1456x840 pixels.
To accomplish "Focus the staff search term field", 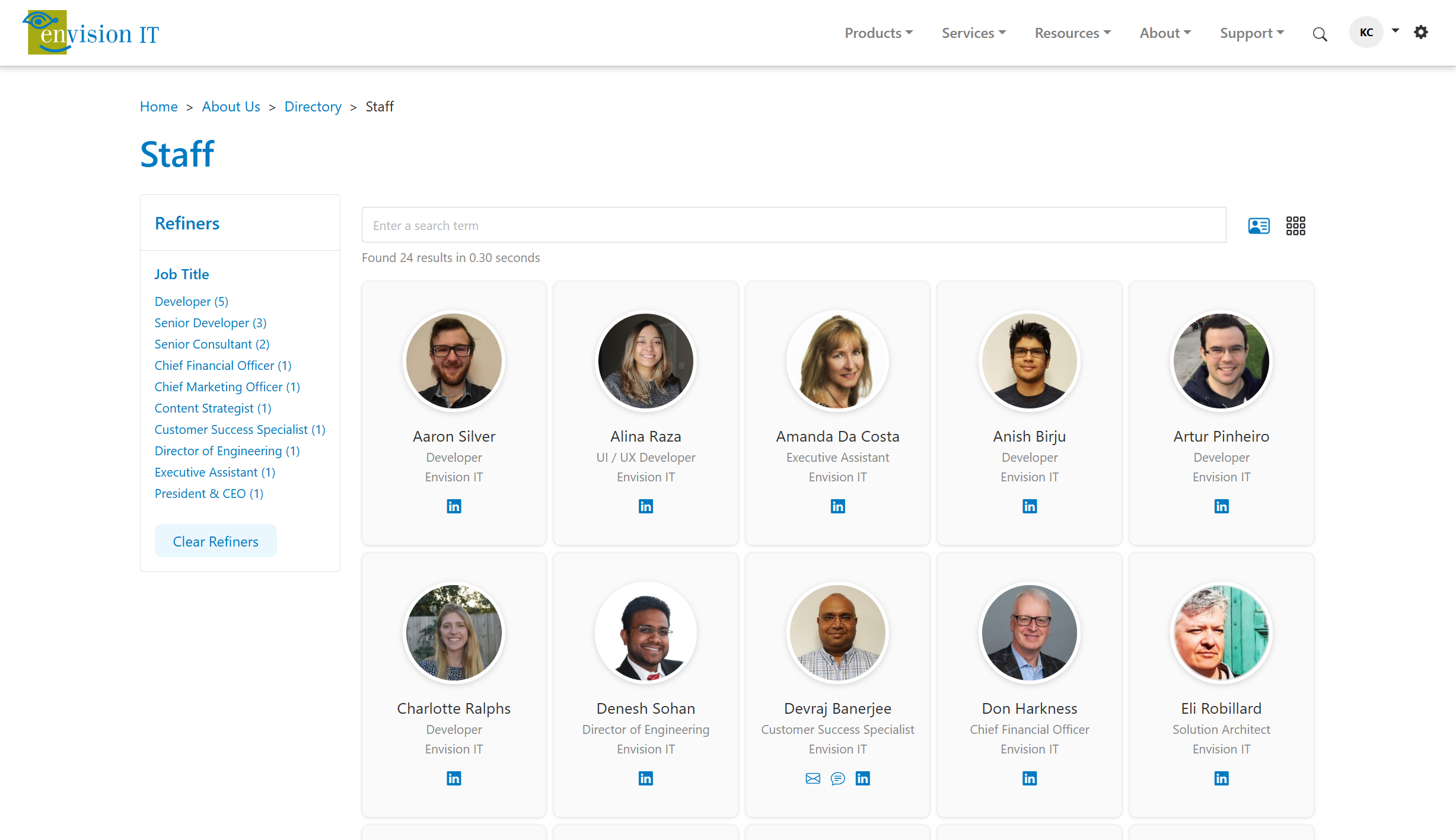I will (794, 225).
